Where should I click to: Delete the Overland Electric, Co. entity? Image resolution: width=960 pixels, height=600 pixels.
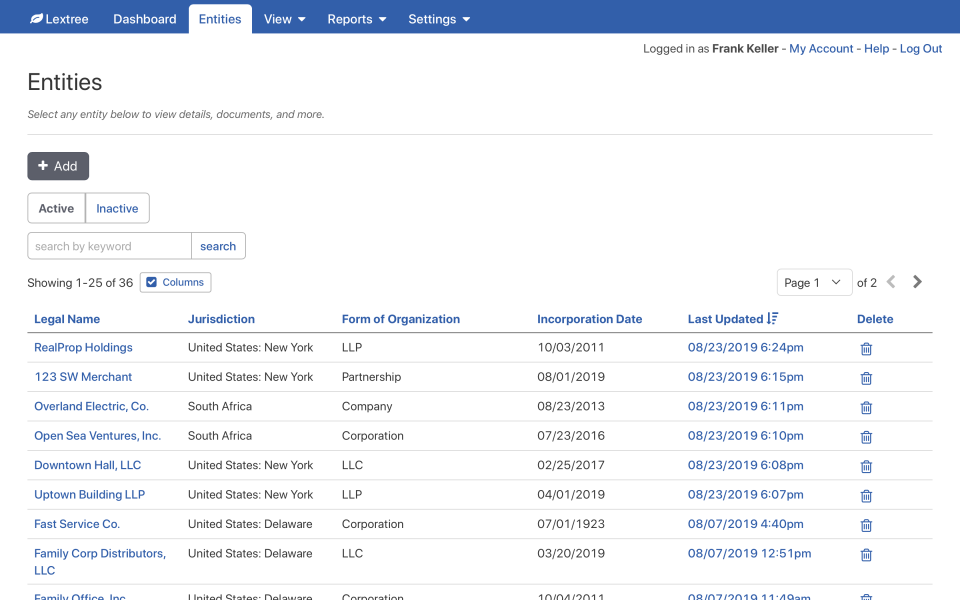(x=865, y=407)
